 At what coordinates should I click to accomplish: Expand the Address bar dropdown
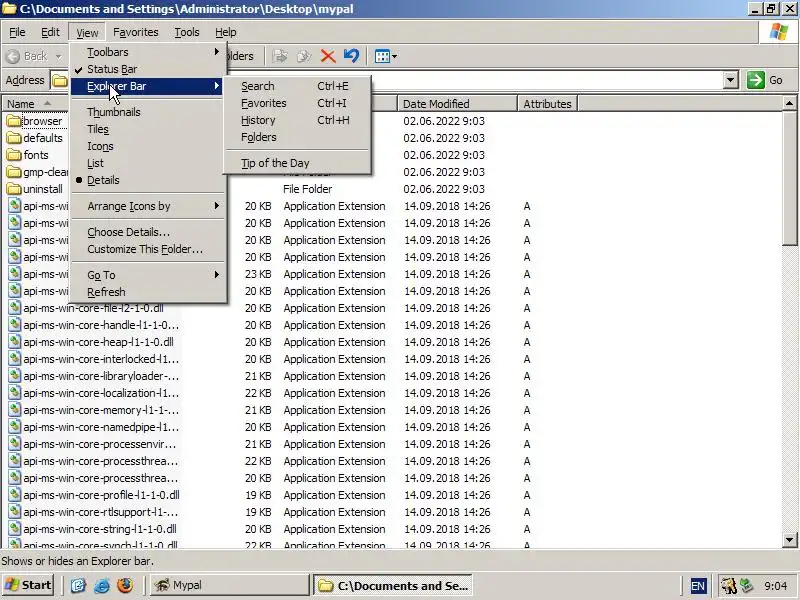coord(731,80)
